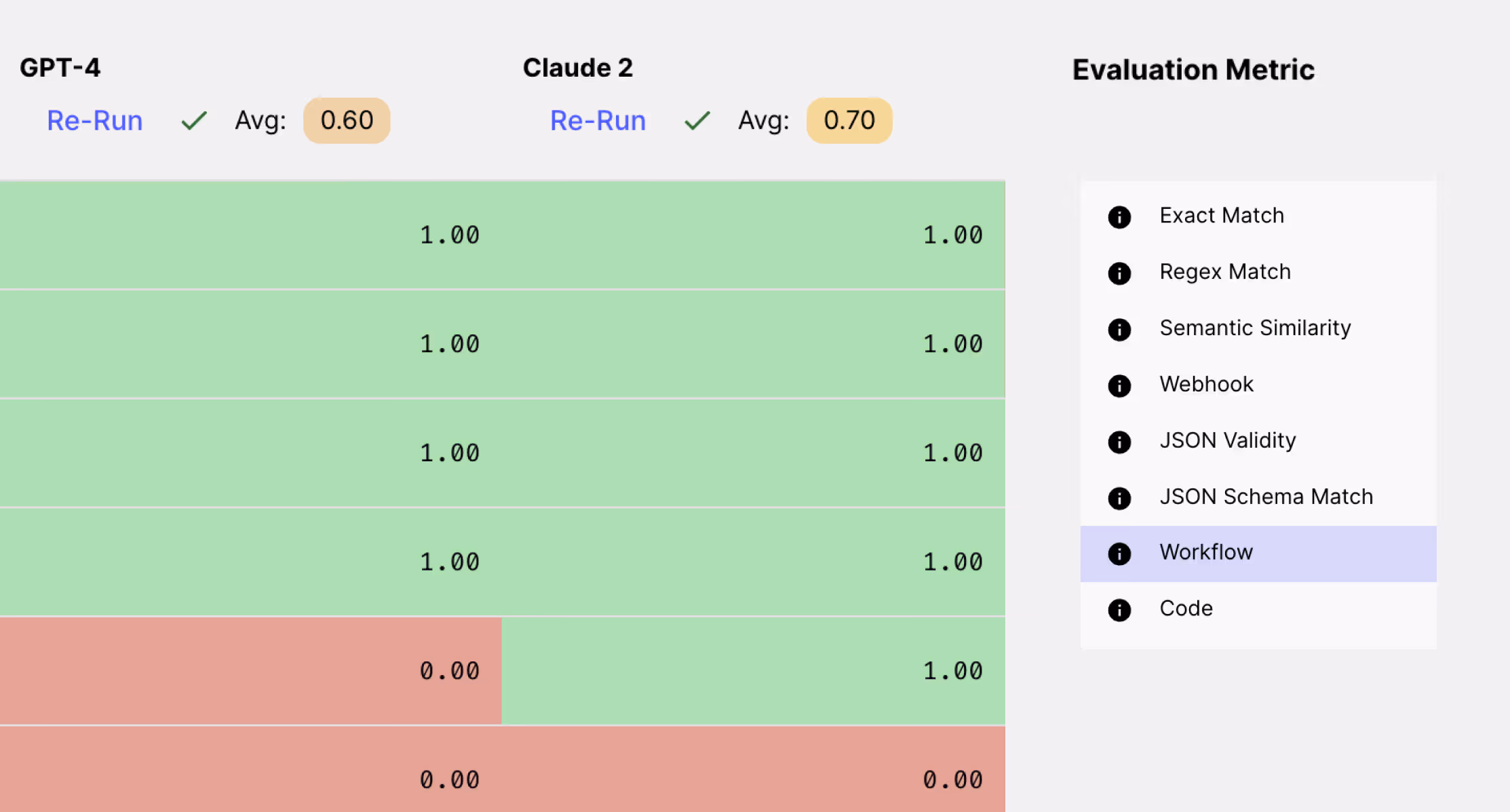Screen dimensions: 1510x812
Task: Click the info icon beside Semantic Similarity
Action: [1119, 330]
